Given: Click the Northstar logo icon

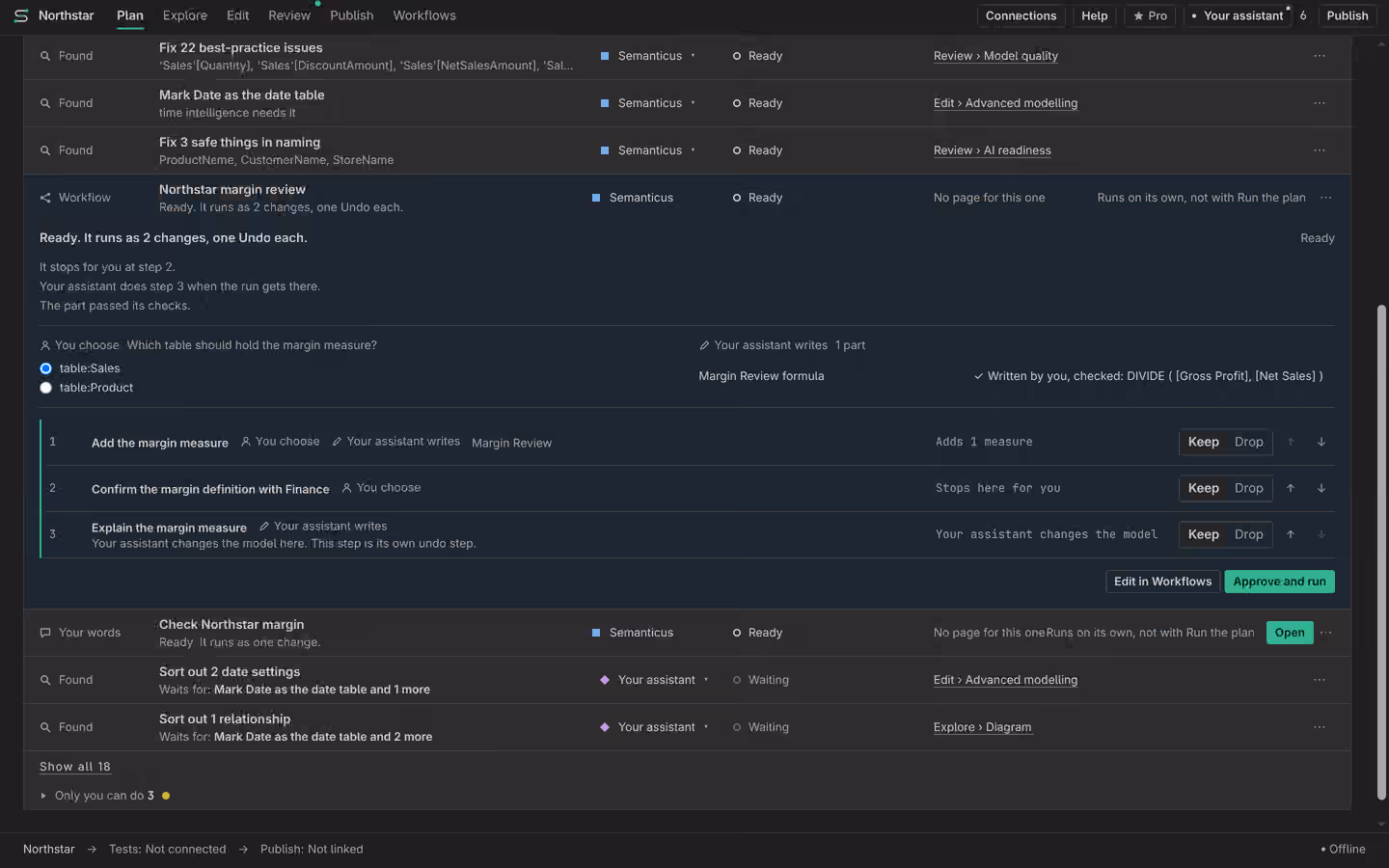Looking at the screenshot, I should [21, 15].
